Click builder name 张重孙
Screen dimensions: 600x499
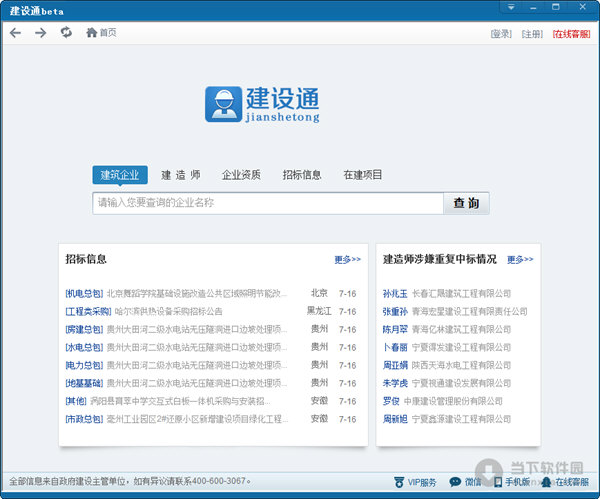(x=395, y=311)
